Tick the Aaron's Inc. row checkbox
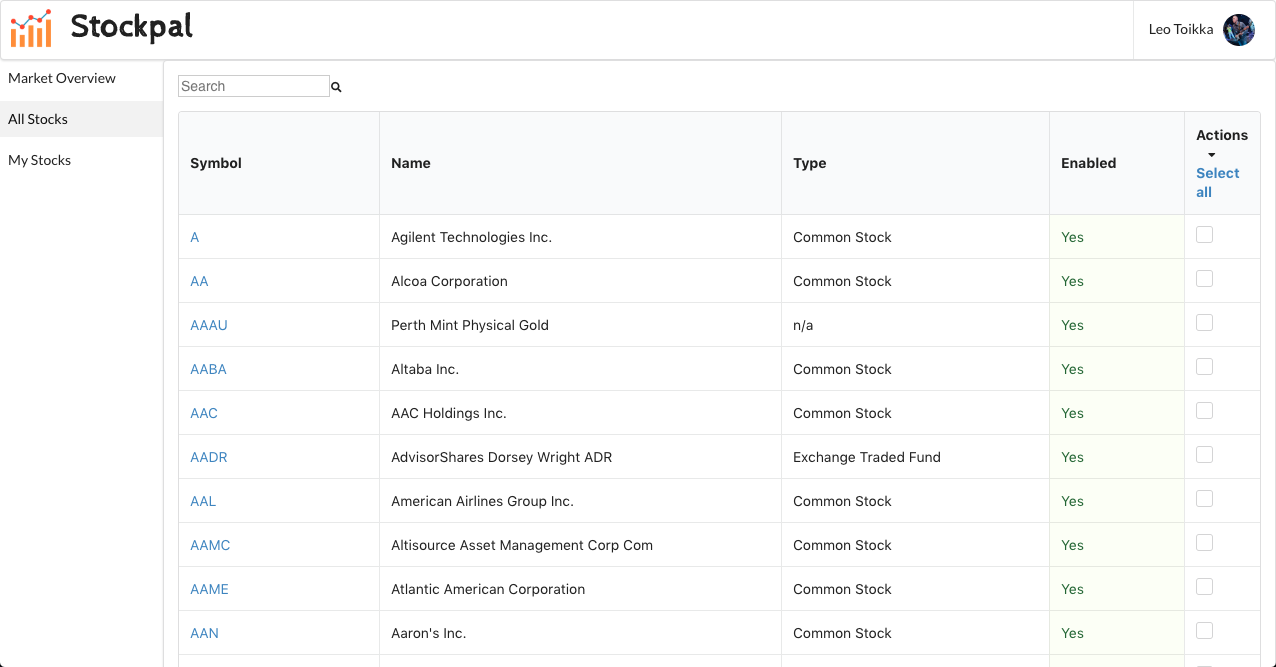This screenshot has height=667, width=1276. [1204, 630]
